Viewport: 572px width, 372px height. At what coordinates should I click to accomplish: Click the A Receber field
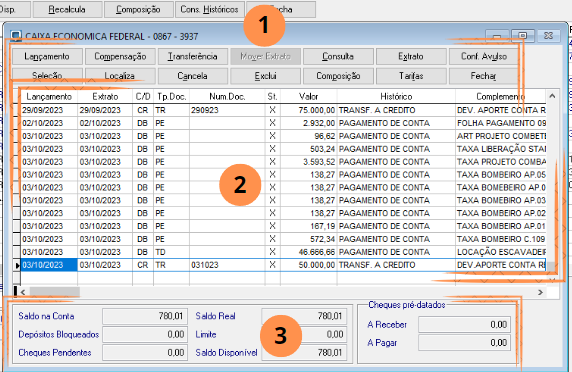[x=464, y=324]
